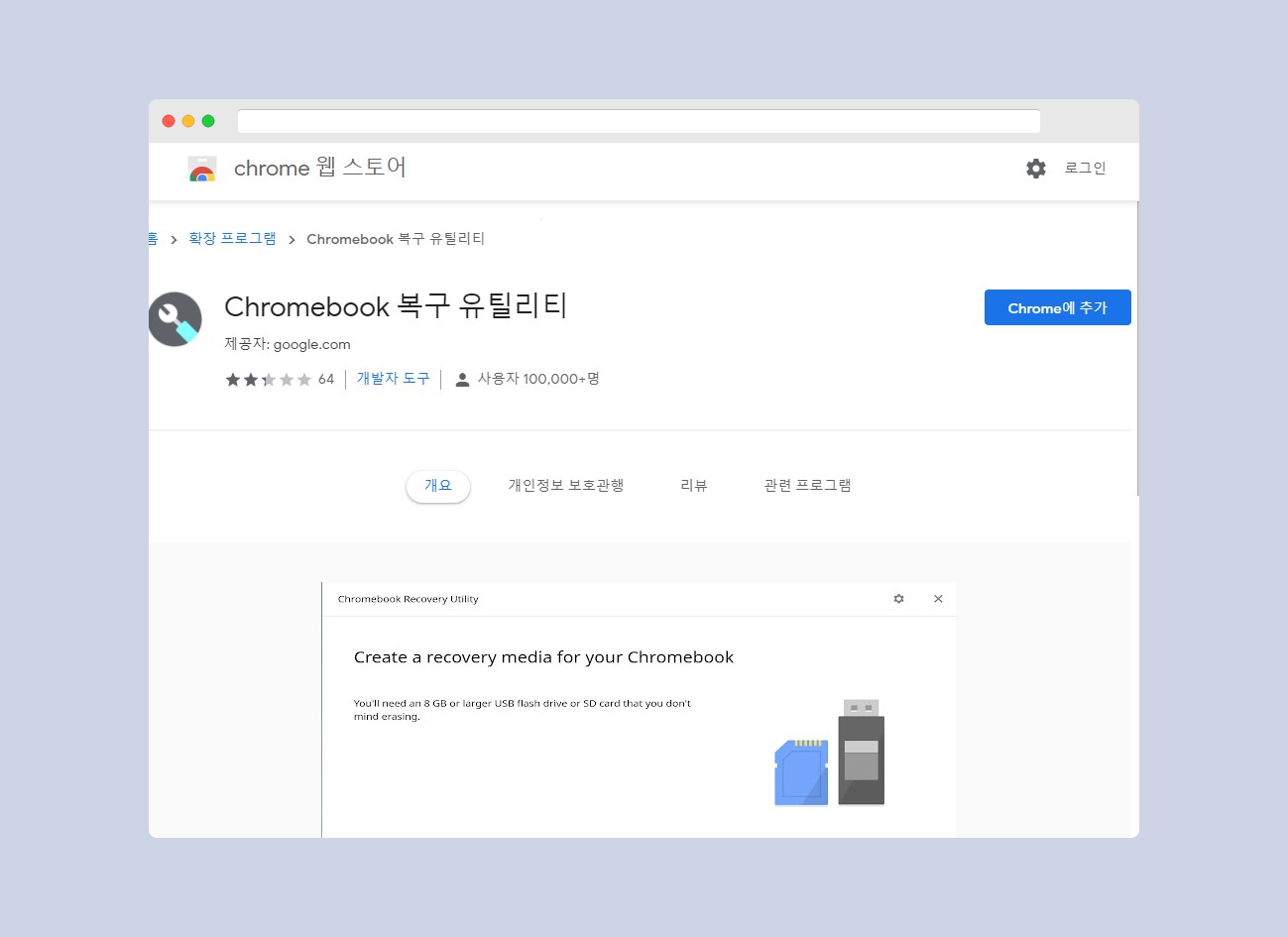1288x937 pixels.
Task: Open the settings gear in store header
Action: tap(1036, 169)
